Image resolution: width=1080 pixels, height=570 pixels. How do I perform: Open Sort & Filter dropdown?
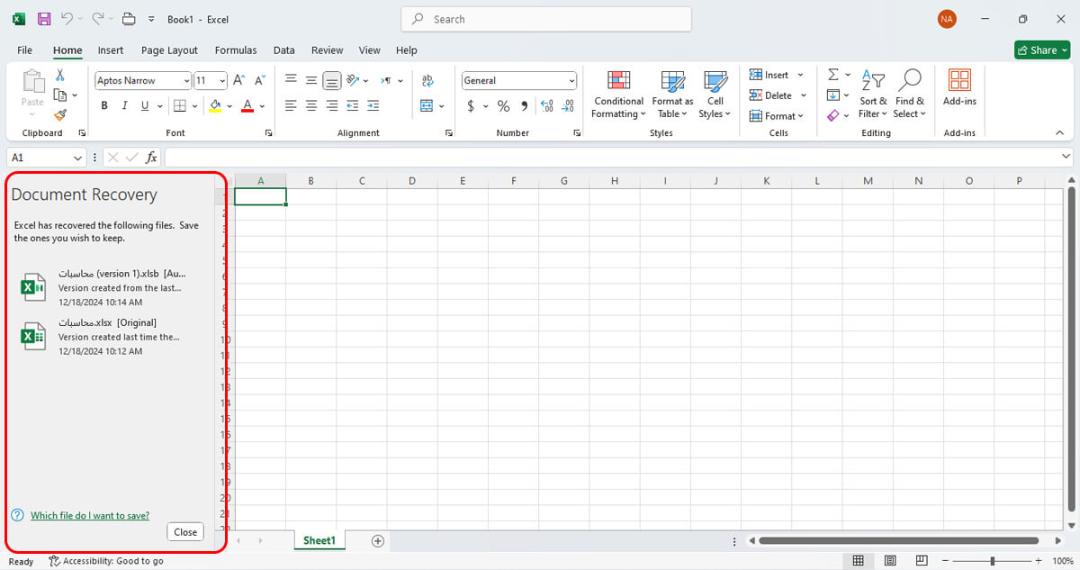873,94
